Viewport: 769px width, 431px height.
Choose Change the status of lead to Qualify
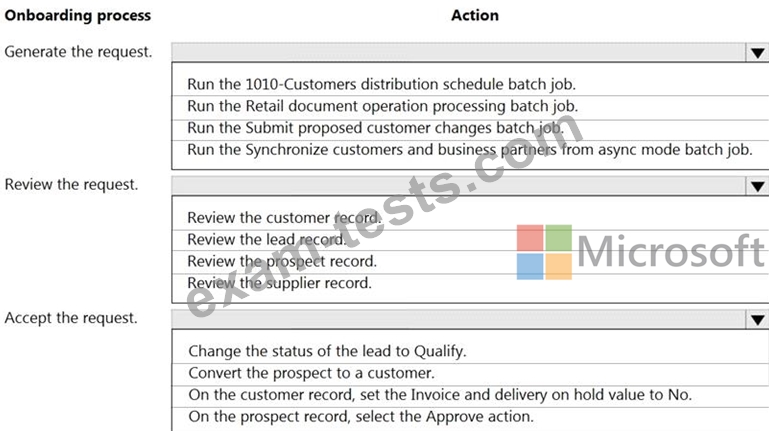pos(327,351)
